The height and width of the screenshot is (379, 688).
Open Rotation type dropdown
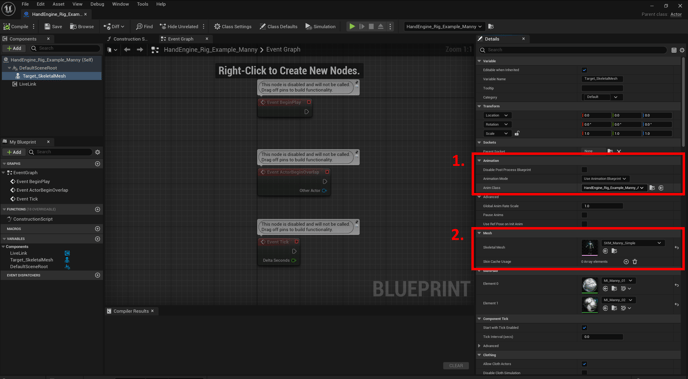(497, 124)
